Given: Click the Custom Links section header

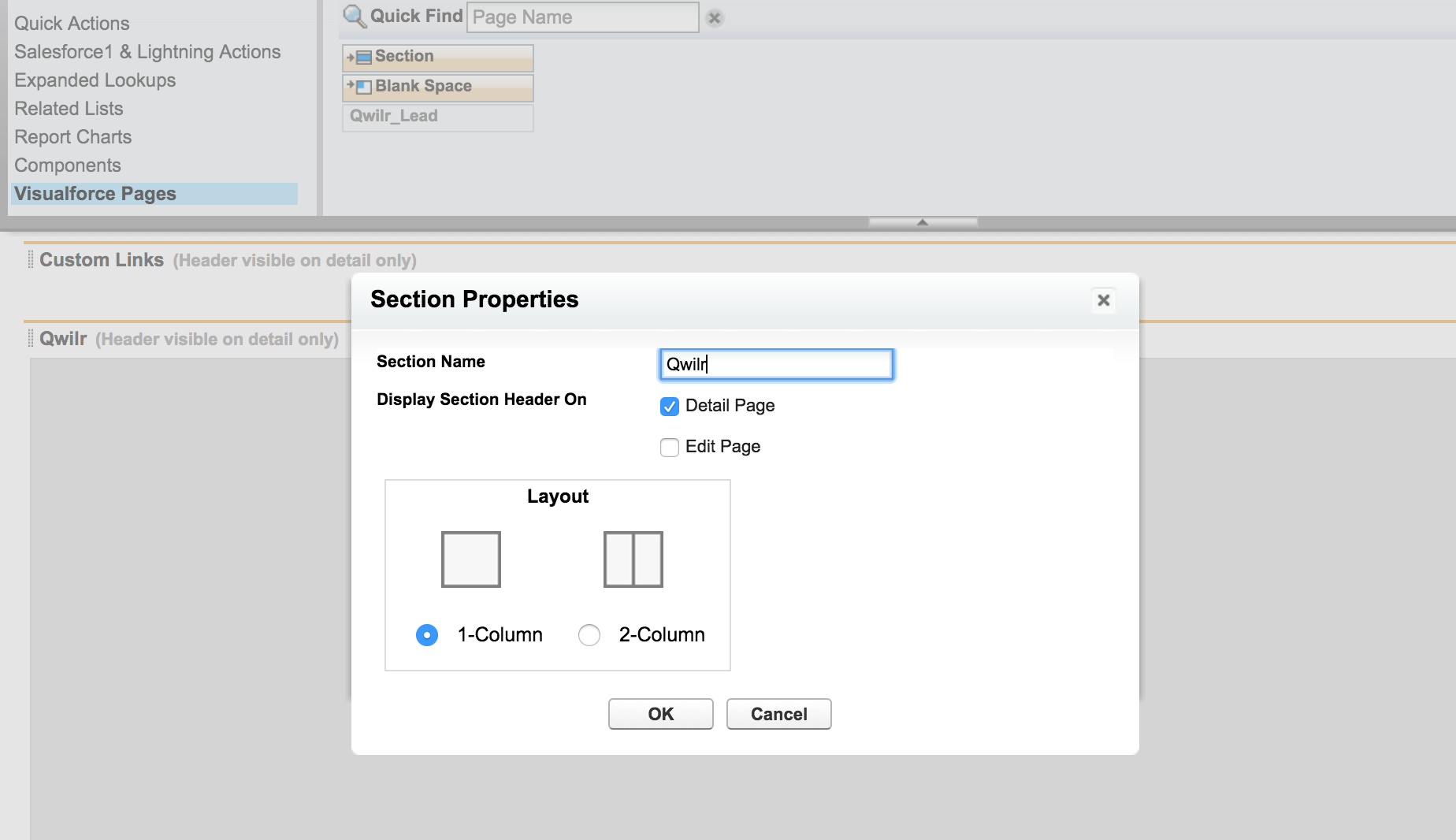Looking at the screenshot, I should click(x=102, y=260).
